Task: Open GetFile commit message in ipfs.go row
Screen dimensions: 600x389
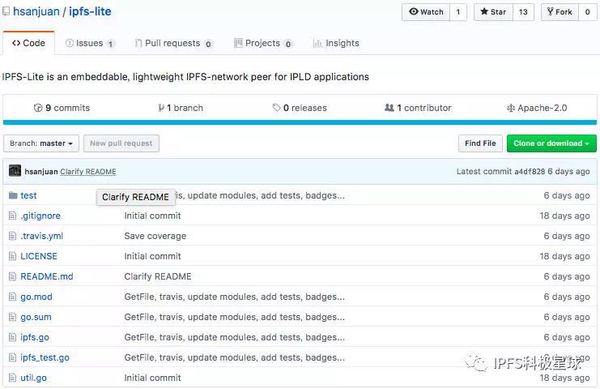Action: tap(234, 337)
